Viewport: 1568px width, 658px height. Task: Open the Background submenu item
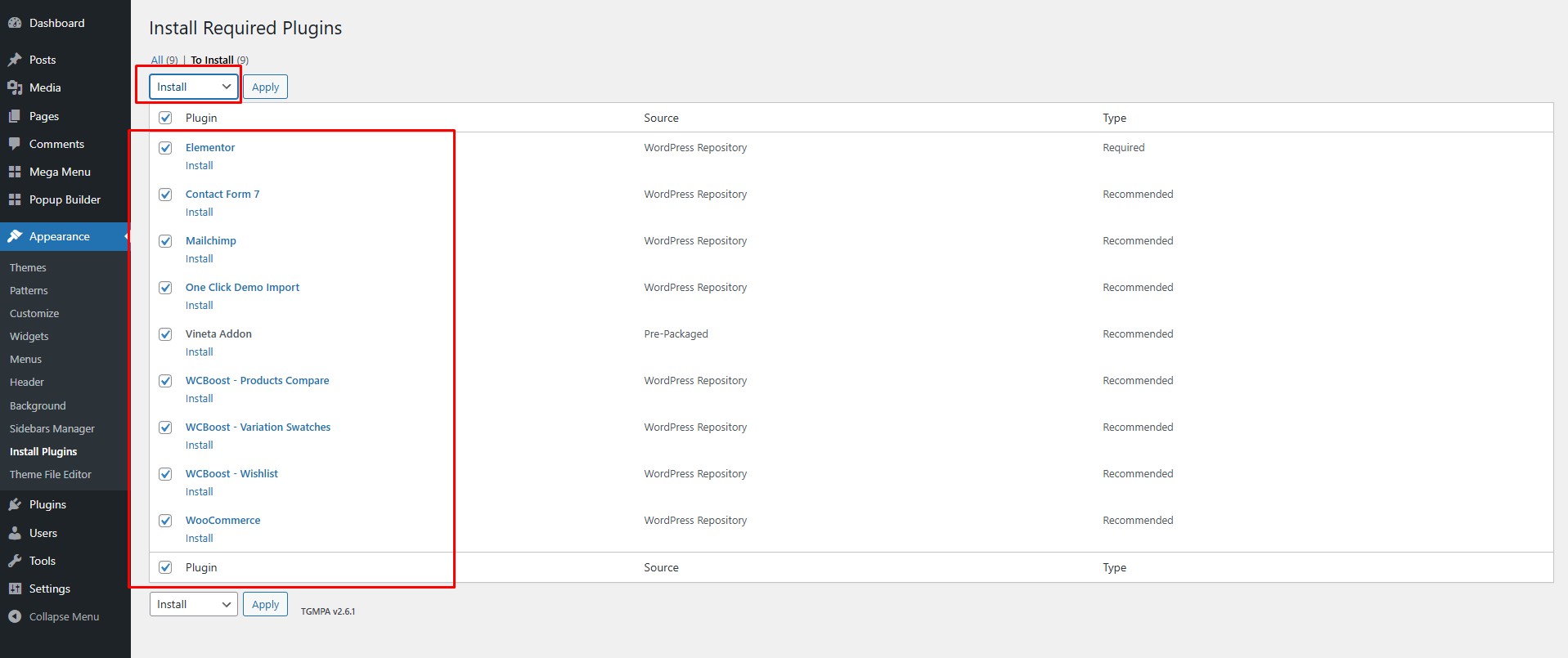[x=38, y=405]
